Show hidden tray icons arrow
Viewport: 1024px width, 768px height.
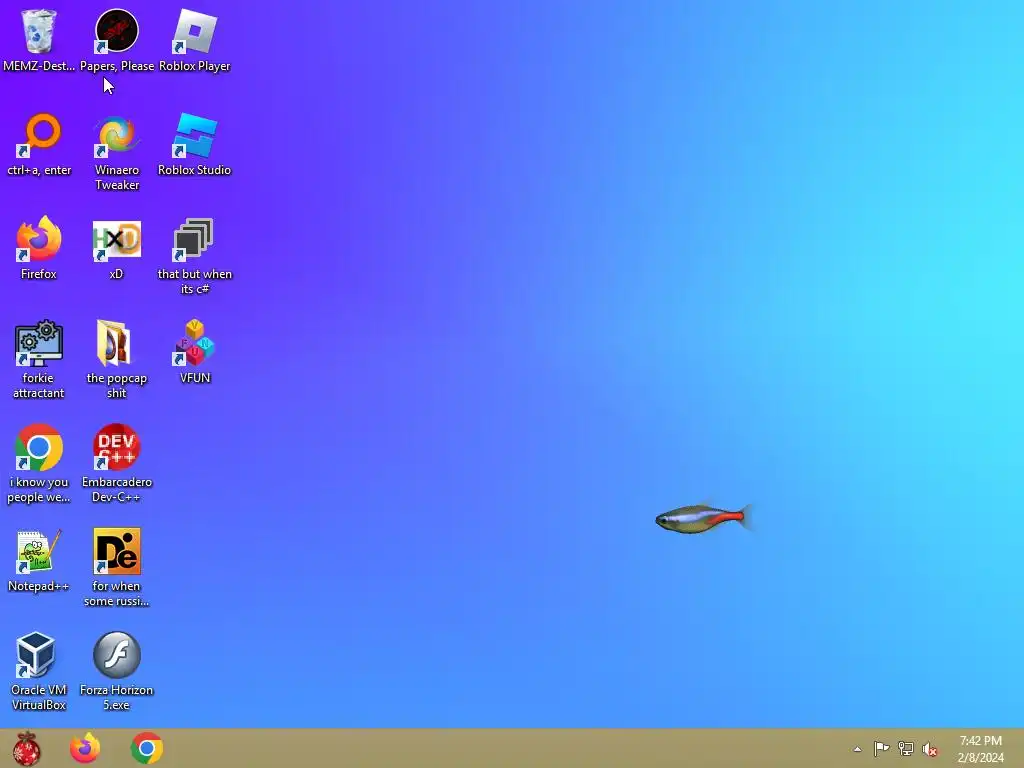(857, 749)
